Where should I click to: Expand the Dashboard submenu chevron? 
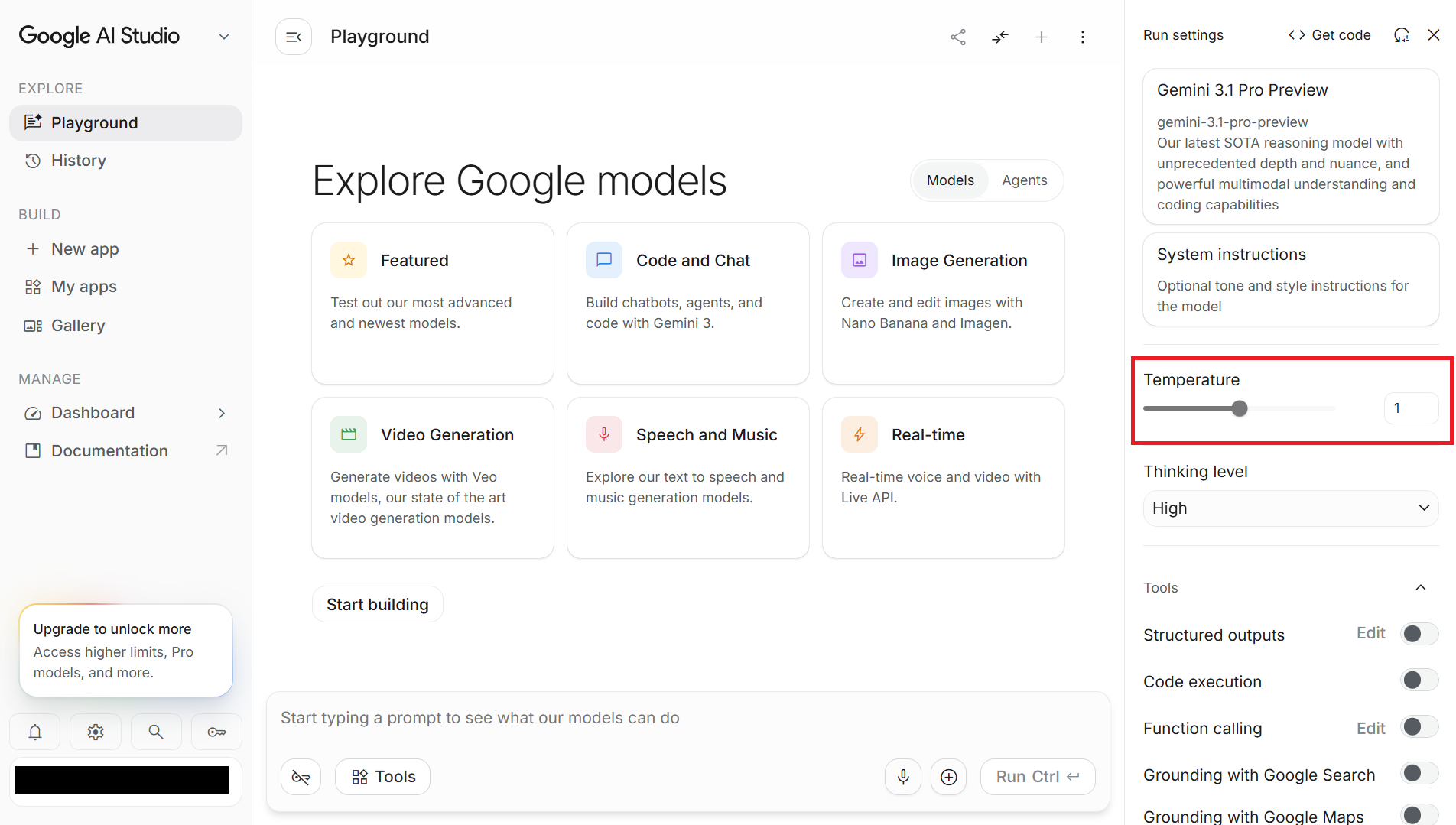[222, 413]
